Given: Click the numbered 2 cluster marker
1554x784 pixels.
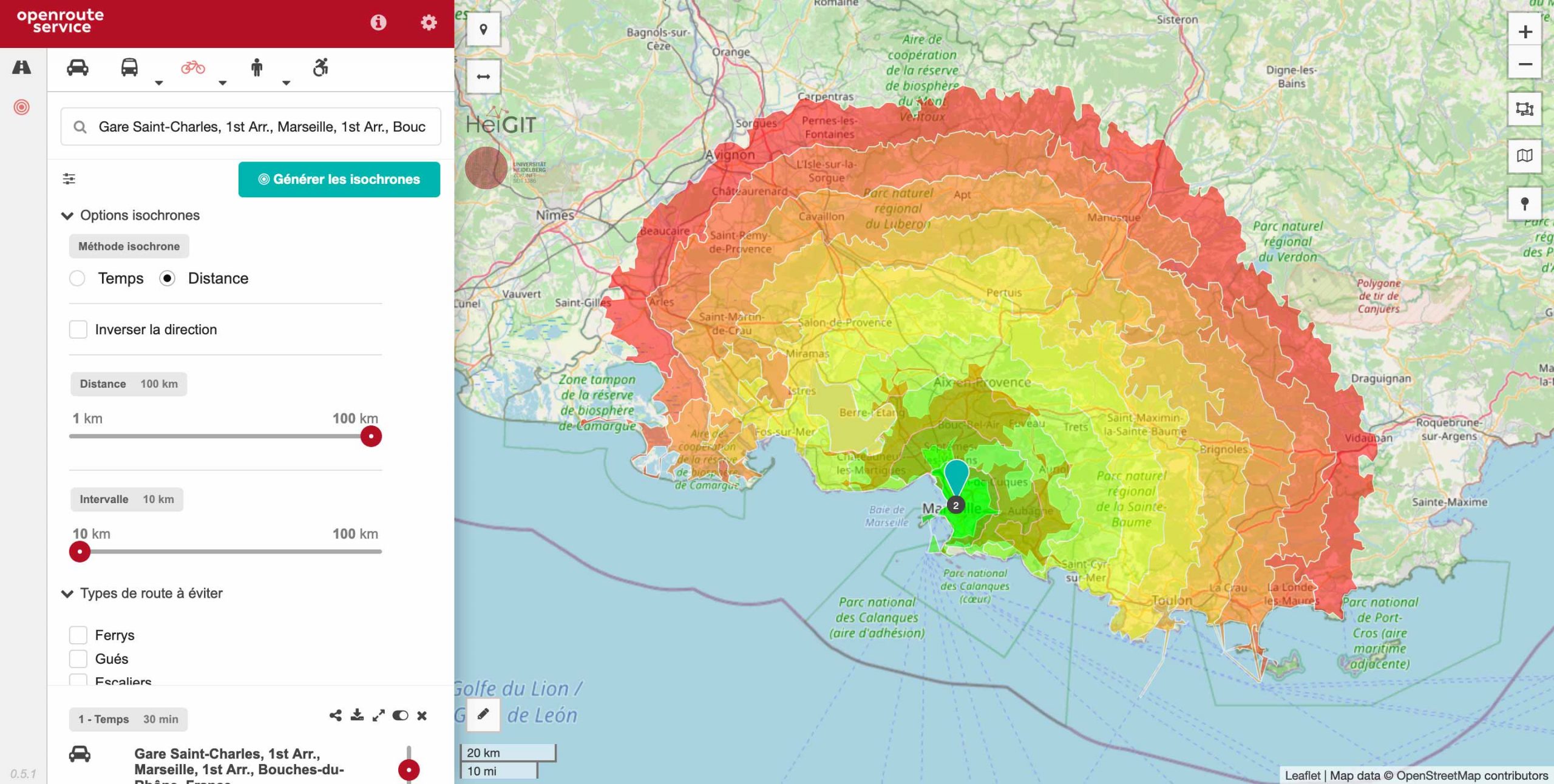Looking at the screenshot, I should (x=956, y=505).
